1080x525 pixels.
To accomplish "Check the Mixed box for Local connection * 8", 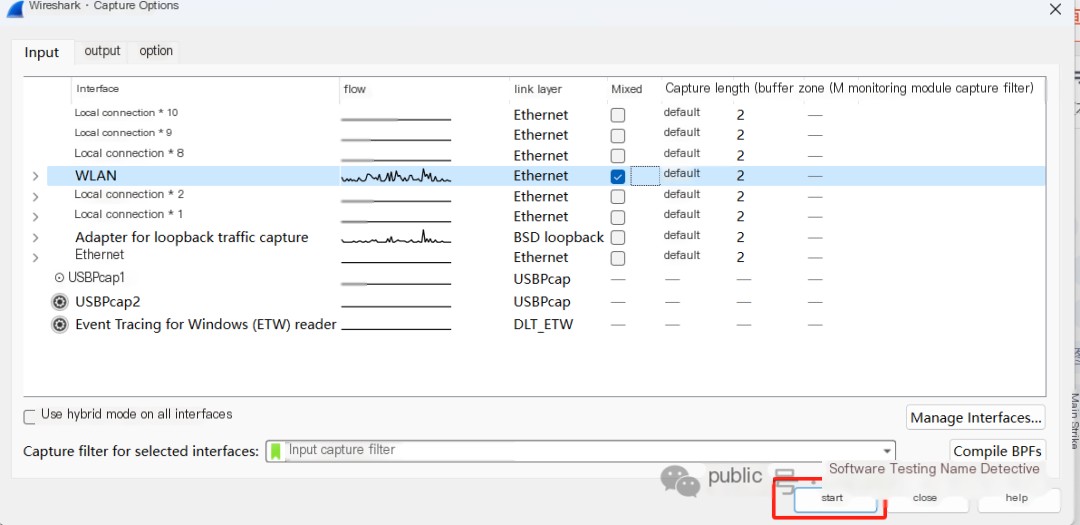I will coord(618,156).
